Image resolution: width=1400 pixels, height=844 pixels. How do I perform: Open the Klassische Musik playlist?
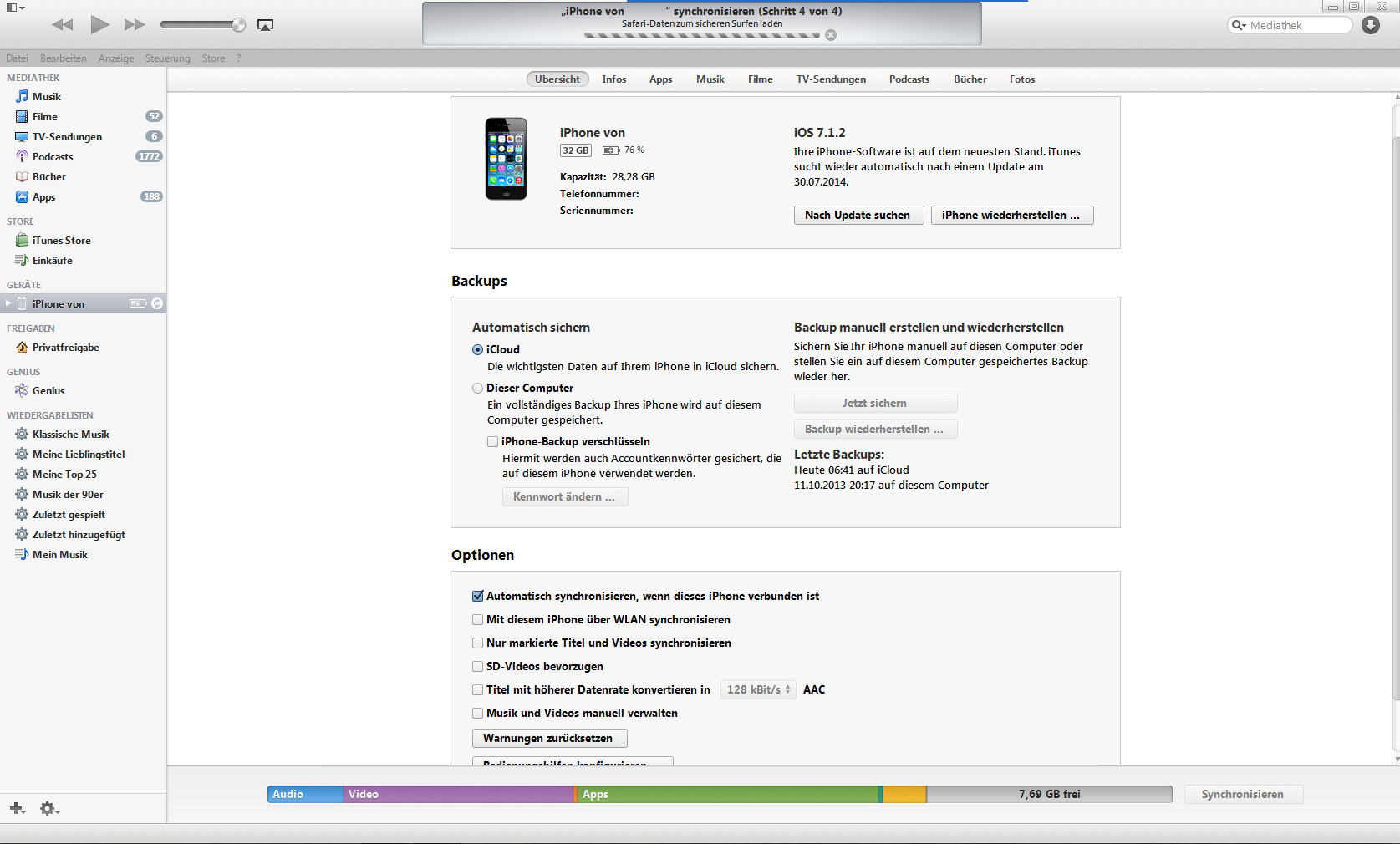84,435
